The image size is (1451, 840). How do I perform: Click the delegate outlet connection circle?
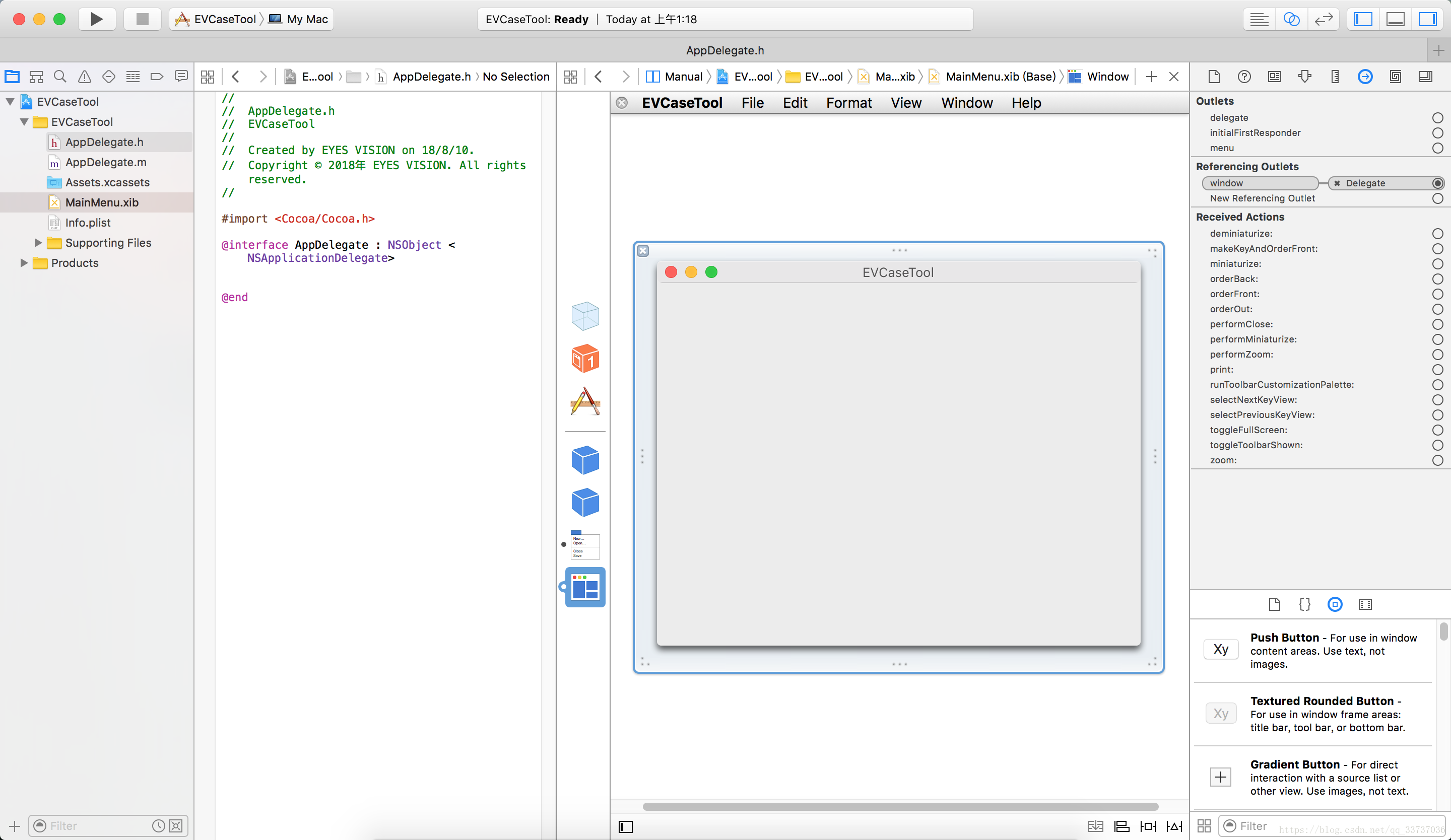click(x=1437, y=118)
